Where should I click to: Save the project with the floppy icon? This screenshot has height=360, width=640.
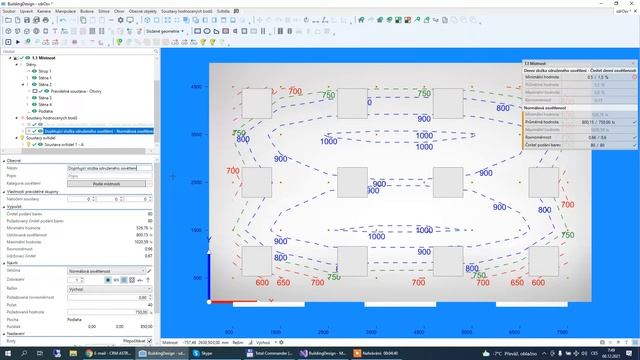click(x=27, y=20)
